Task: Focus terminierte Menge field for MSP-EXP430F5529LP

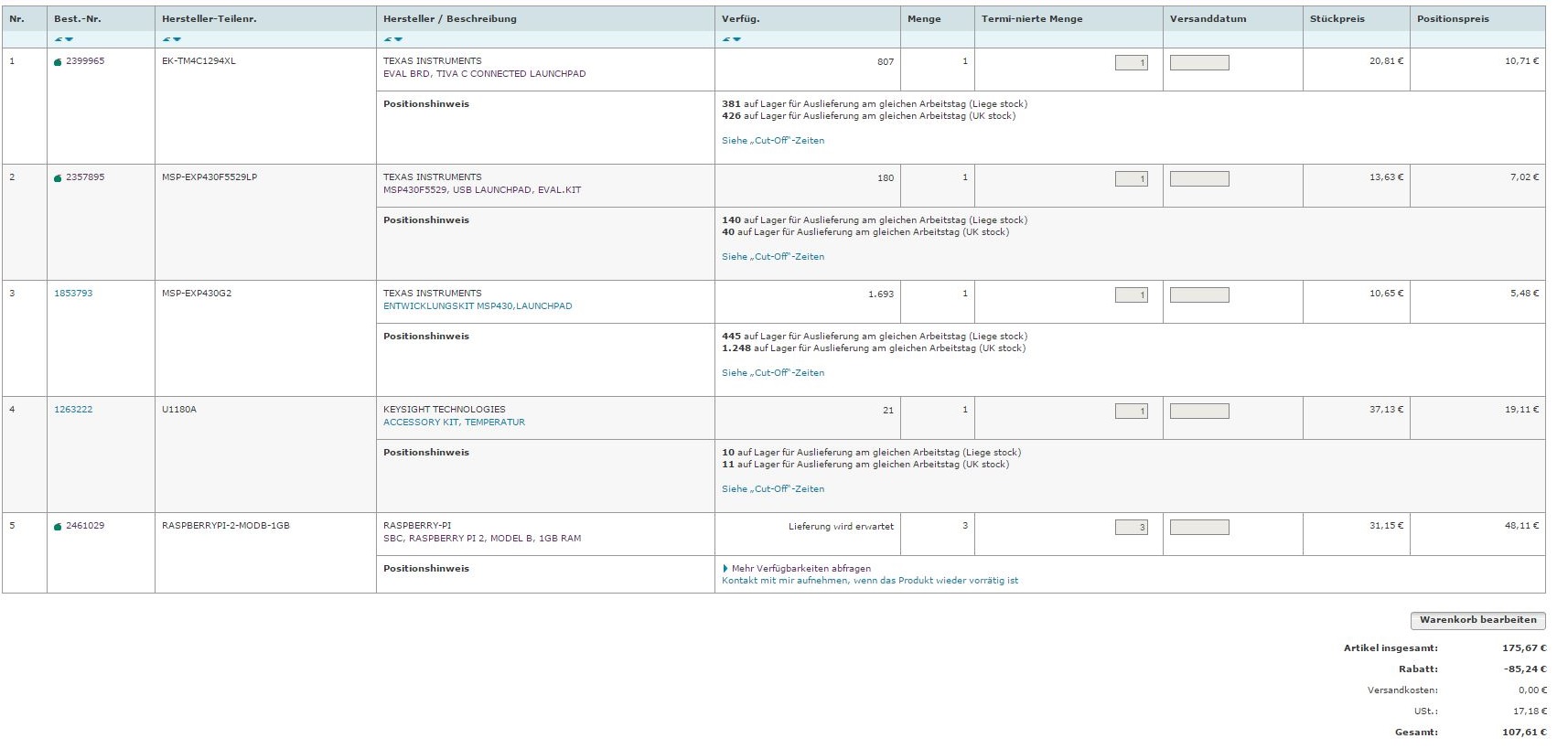Action: pyautogui.click(x=1132, y=179)
